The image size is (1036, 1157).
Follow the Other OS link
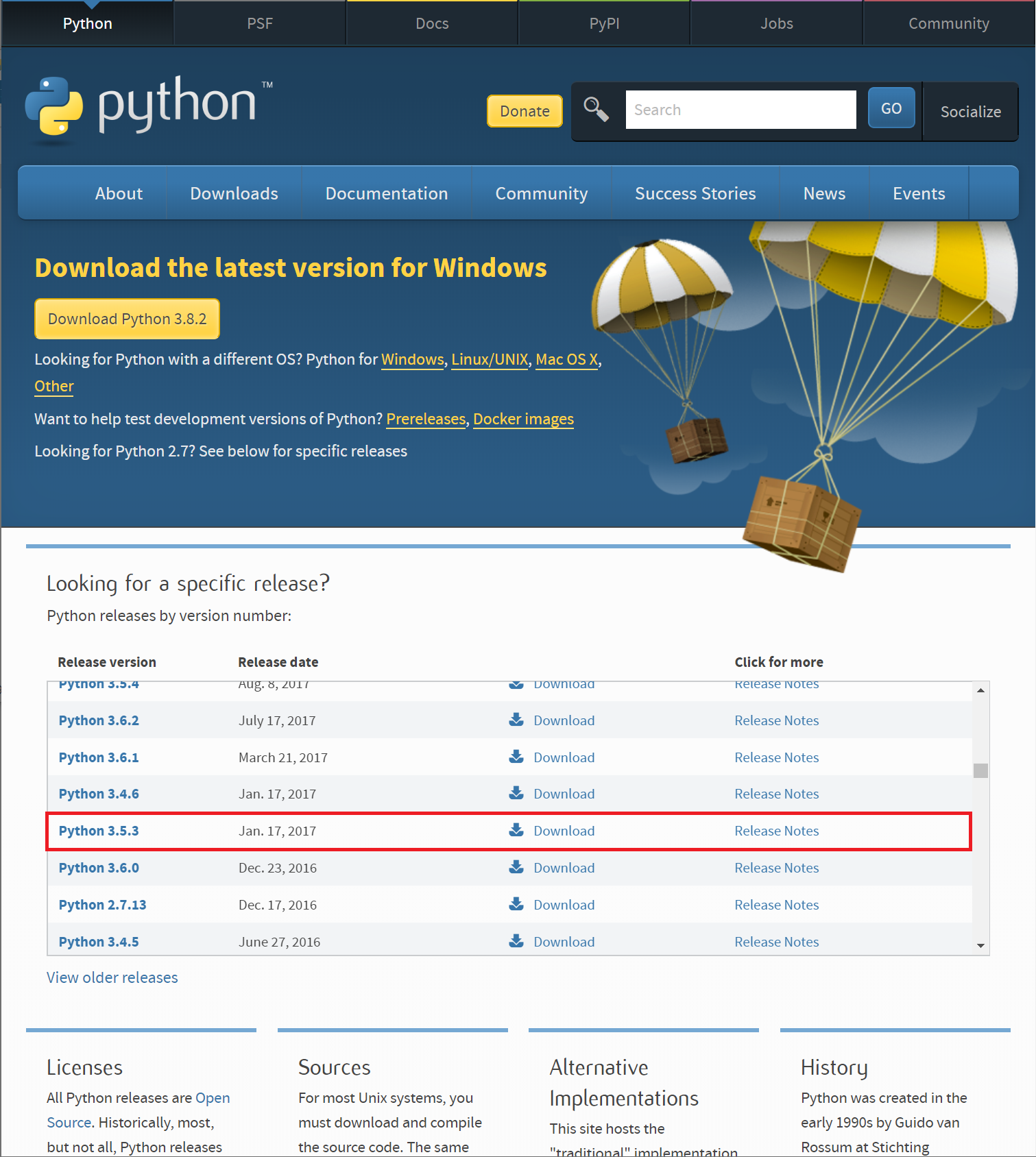click(x=54, y=386)
